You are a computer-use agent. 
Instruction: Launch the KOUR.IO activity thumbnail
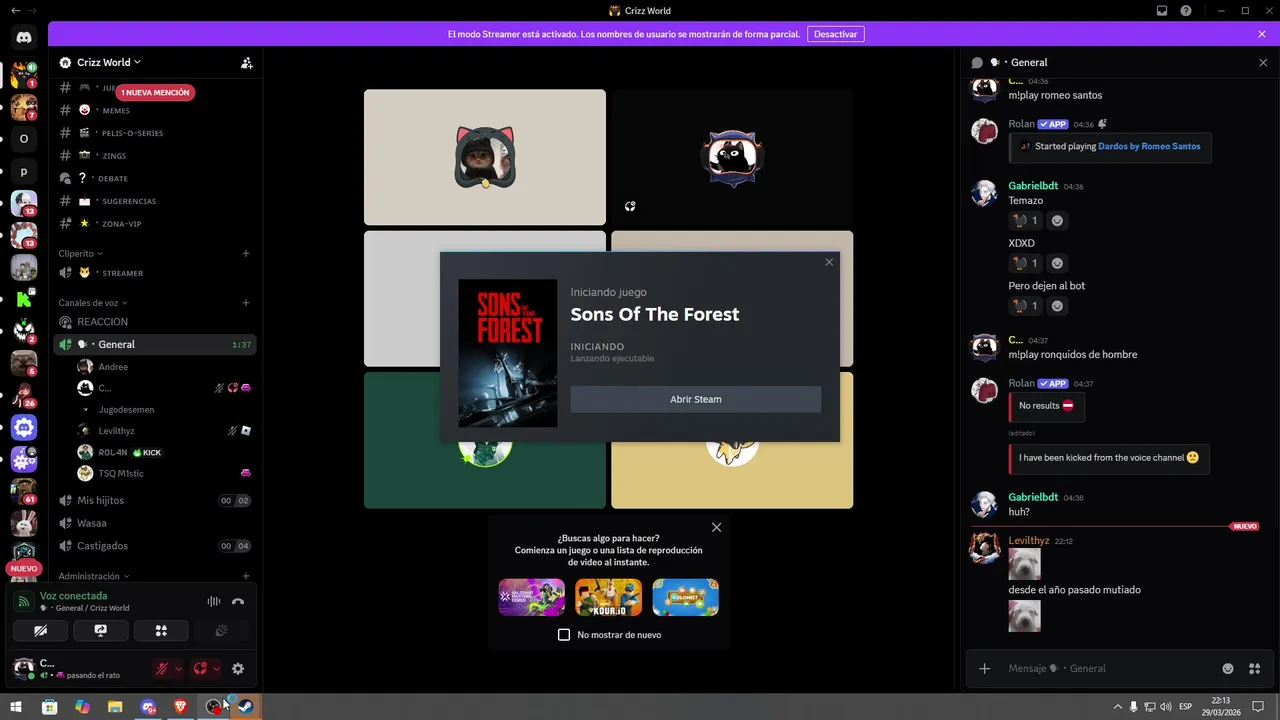point(608,597)
